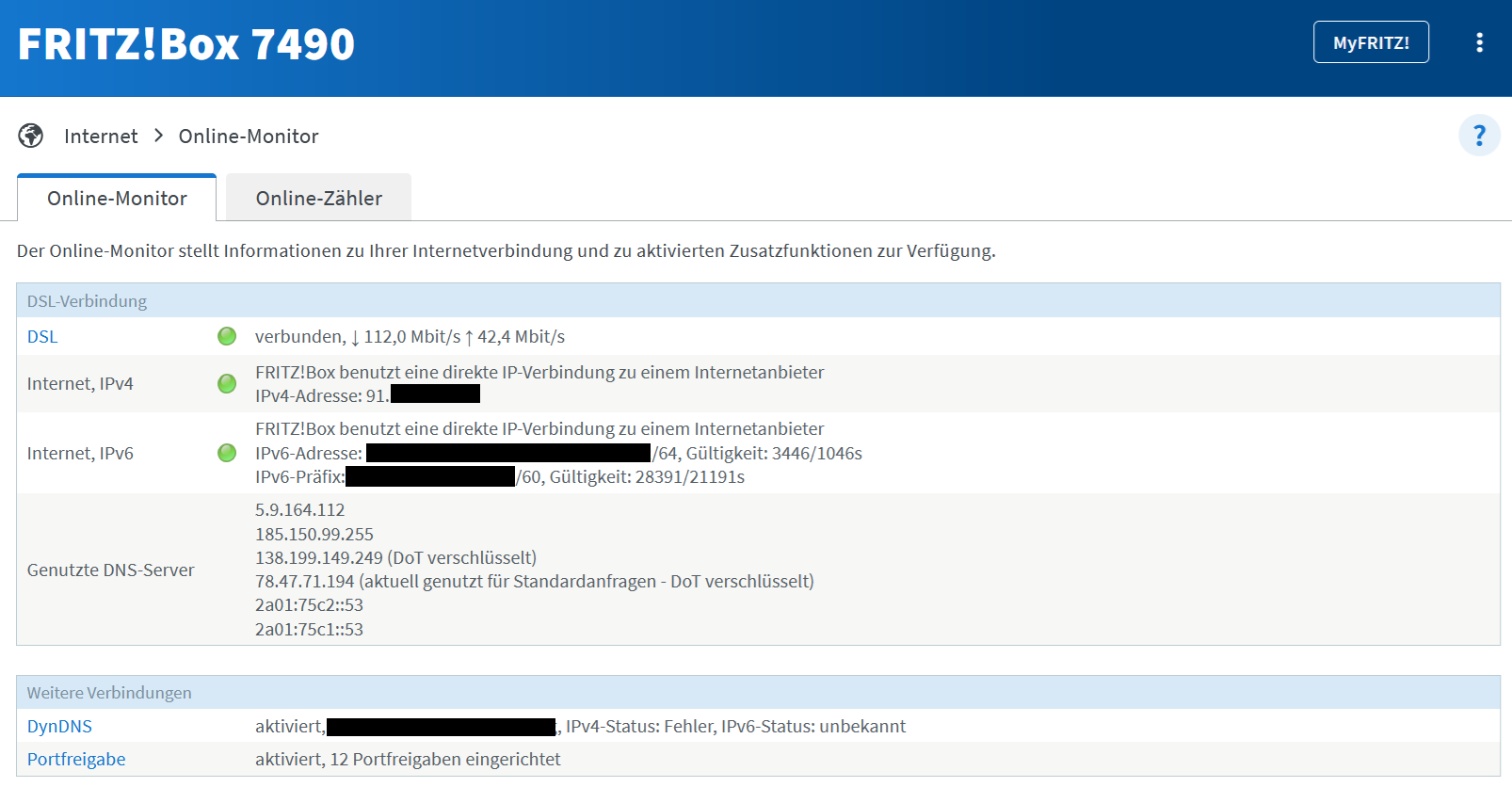Open the three-dot options menu
1512x787 pixels.
(1479, 42)
